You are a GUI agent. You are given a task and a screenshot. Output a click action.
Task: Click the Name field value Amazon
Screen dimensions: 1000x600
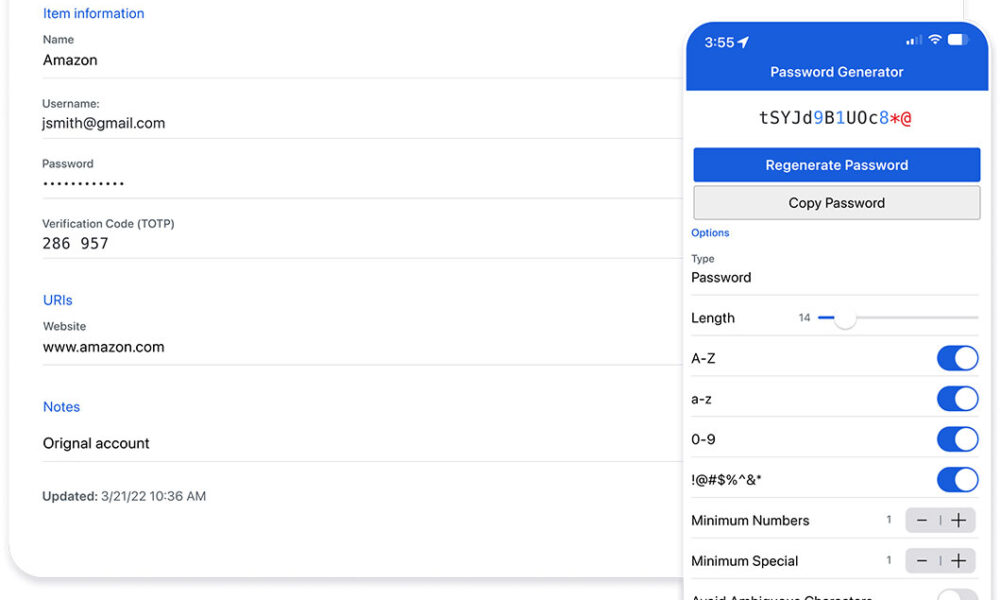pos(70,60)
